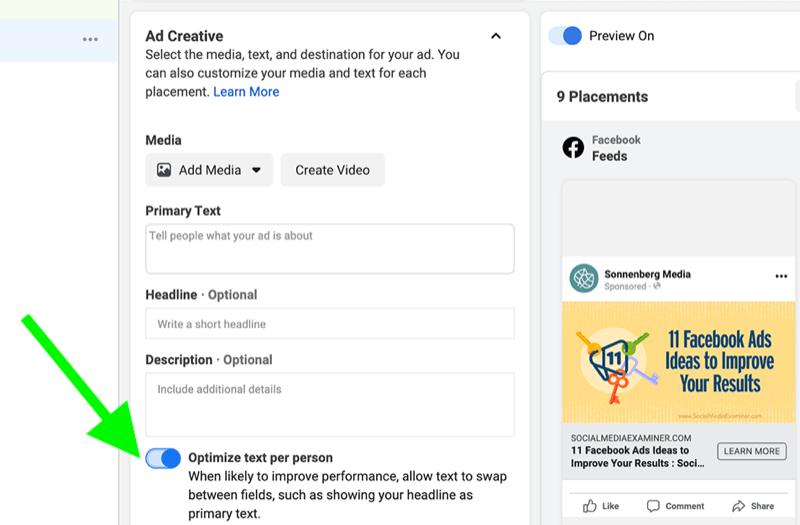Screen dimensions: 800x525
Task: Focus the Headline input field
Action: point(330,323)
